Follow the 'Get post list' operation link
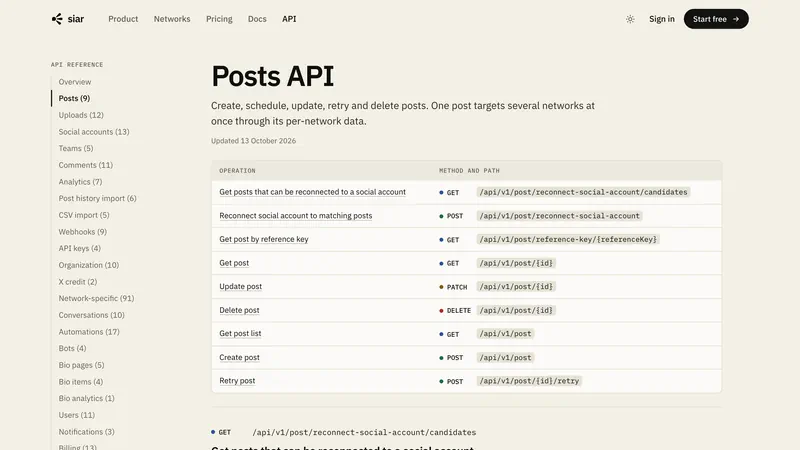 [x=240, y=334]
